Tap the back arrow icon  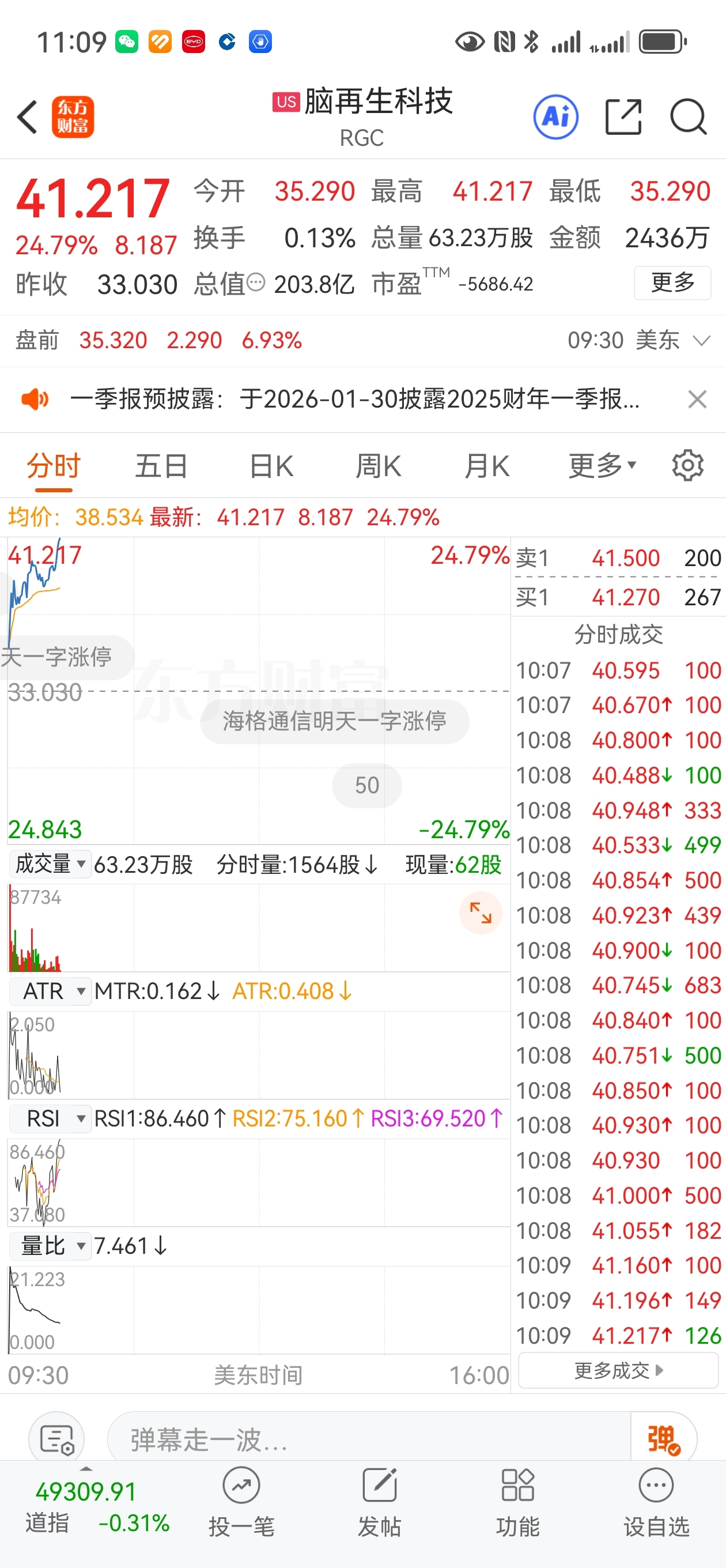coord(28,116)
